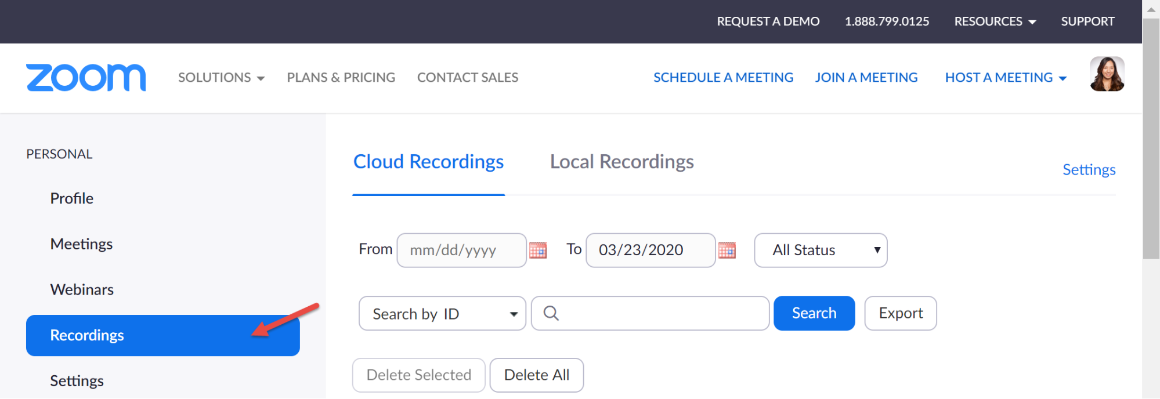Open the All Status dropdown

[x=820, y=250]
